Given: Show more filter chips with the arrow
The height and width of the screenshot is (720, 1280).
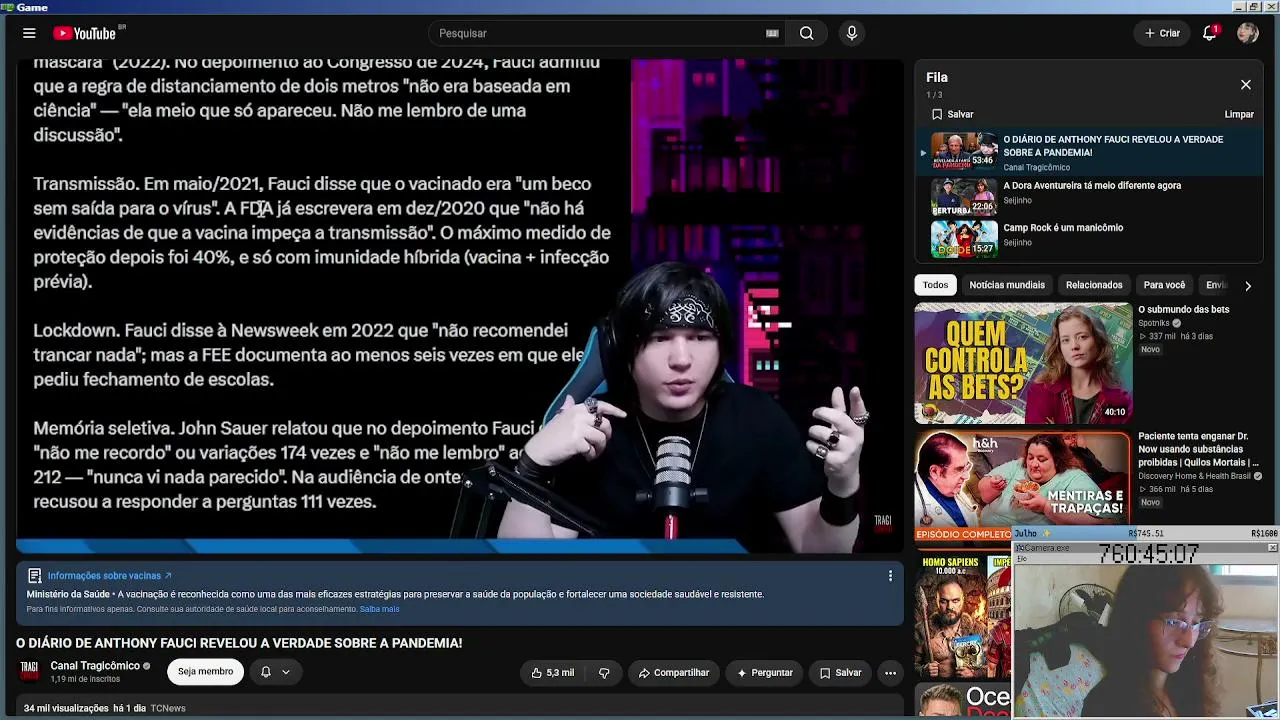Looking at the screenshot, I should 1248,285.
